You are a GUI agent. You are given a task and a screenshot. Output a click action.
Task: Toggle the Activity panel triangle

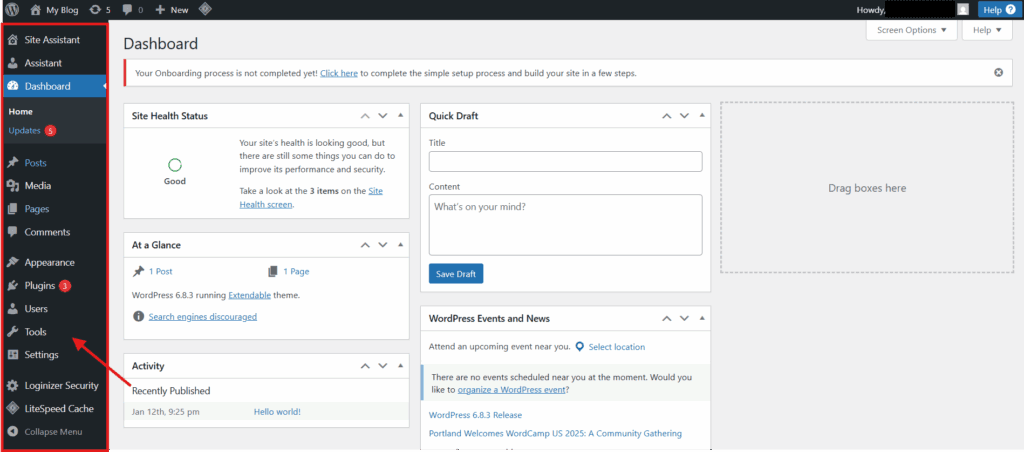coord(400,366)
